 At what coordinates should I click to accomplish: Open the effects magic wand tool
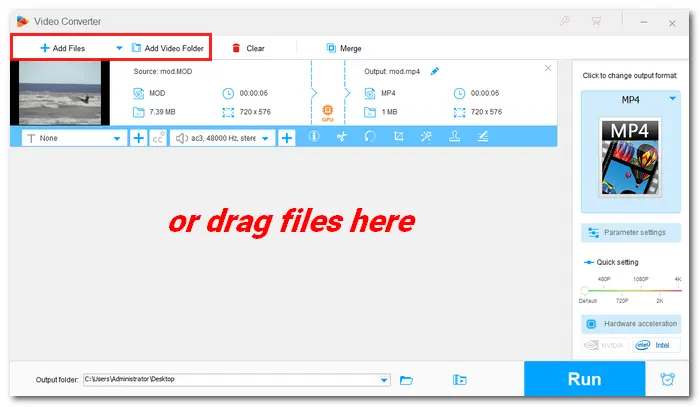click(426, 136)
